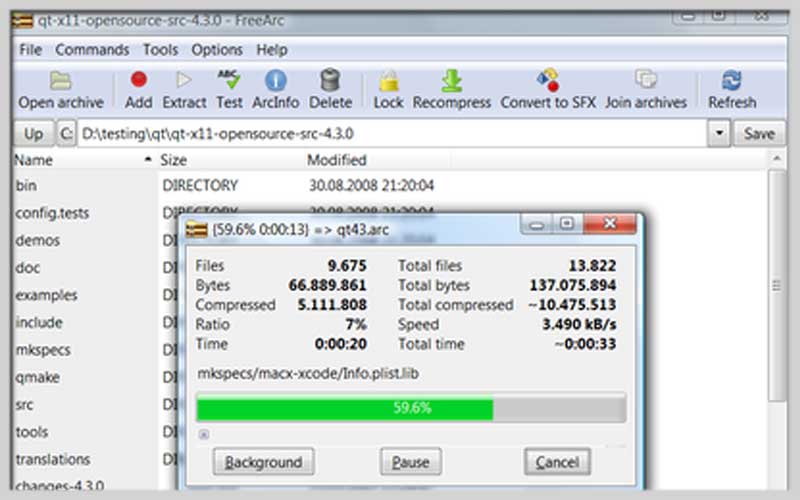Refresh the file list
Screen dimensions: 800x500
coord(732,90)
